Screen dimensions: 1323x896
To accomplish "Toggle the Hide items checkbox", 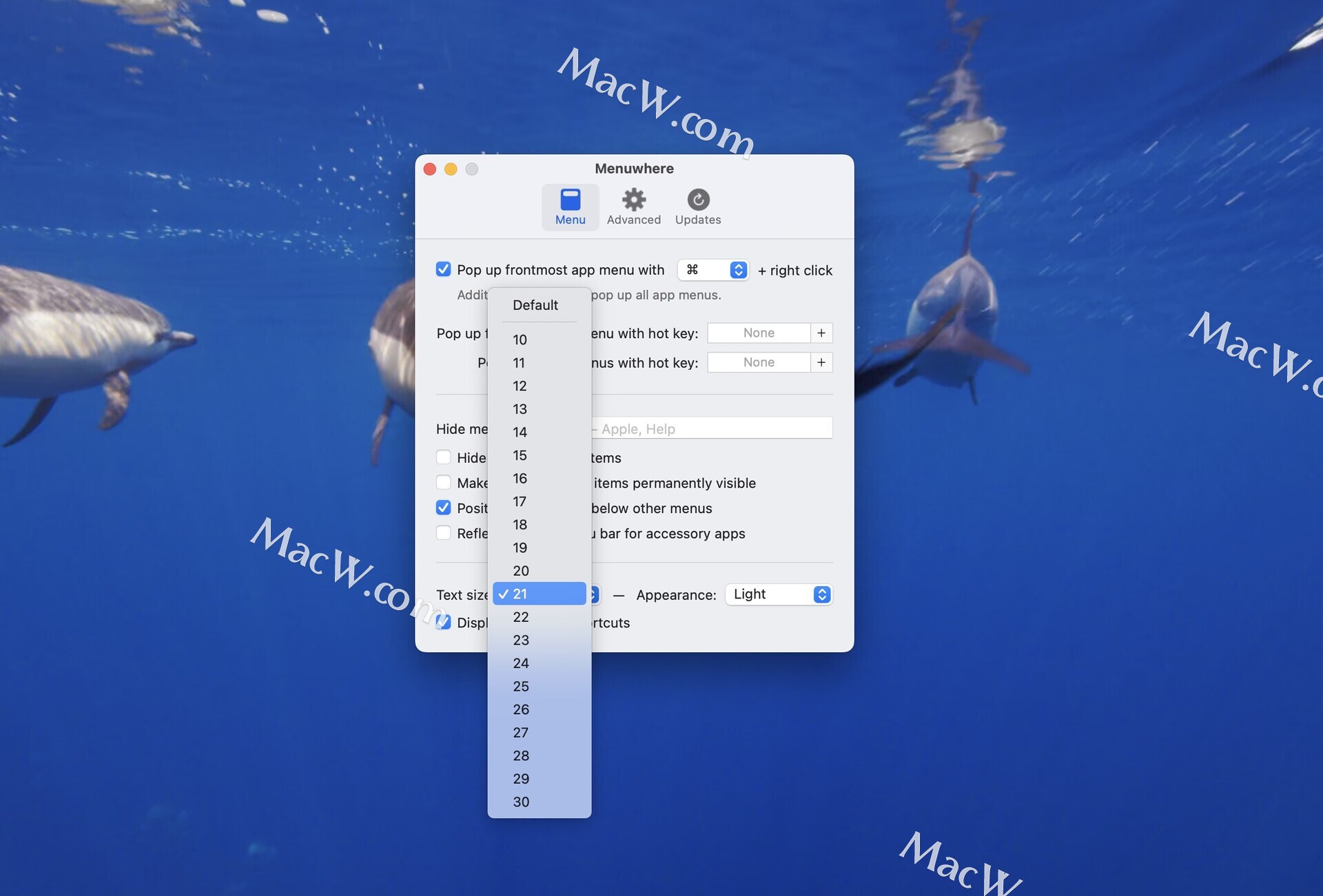I will tap(443, 457).
